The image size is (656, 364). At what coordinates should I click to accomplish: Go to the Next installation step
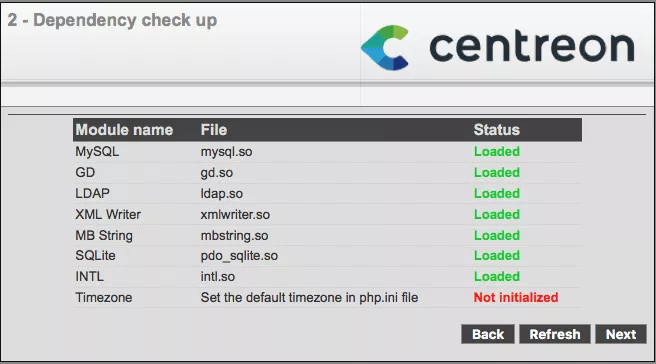tap(621, 334)
